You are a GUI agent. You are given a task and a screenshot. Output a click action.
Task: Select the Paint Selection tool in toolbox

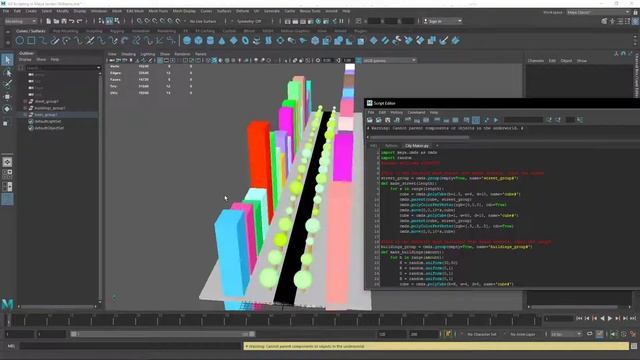pyautogui.click(x=7, y=84)
